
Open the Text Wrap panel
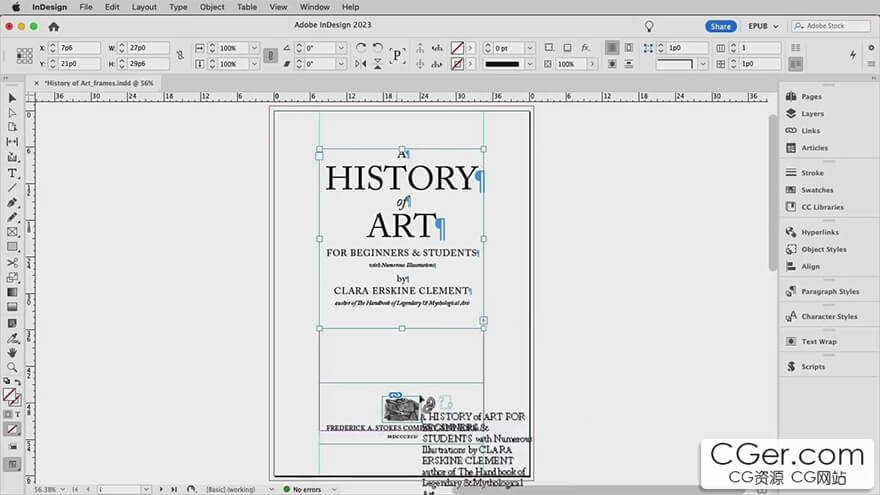coord(818,341)
